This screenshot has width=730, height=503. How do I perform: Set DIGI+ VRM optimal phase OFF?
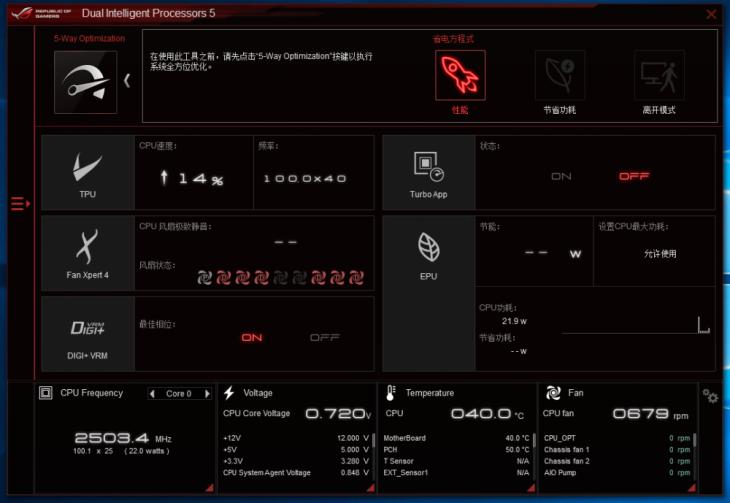click(x=325, y=337)
